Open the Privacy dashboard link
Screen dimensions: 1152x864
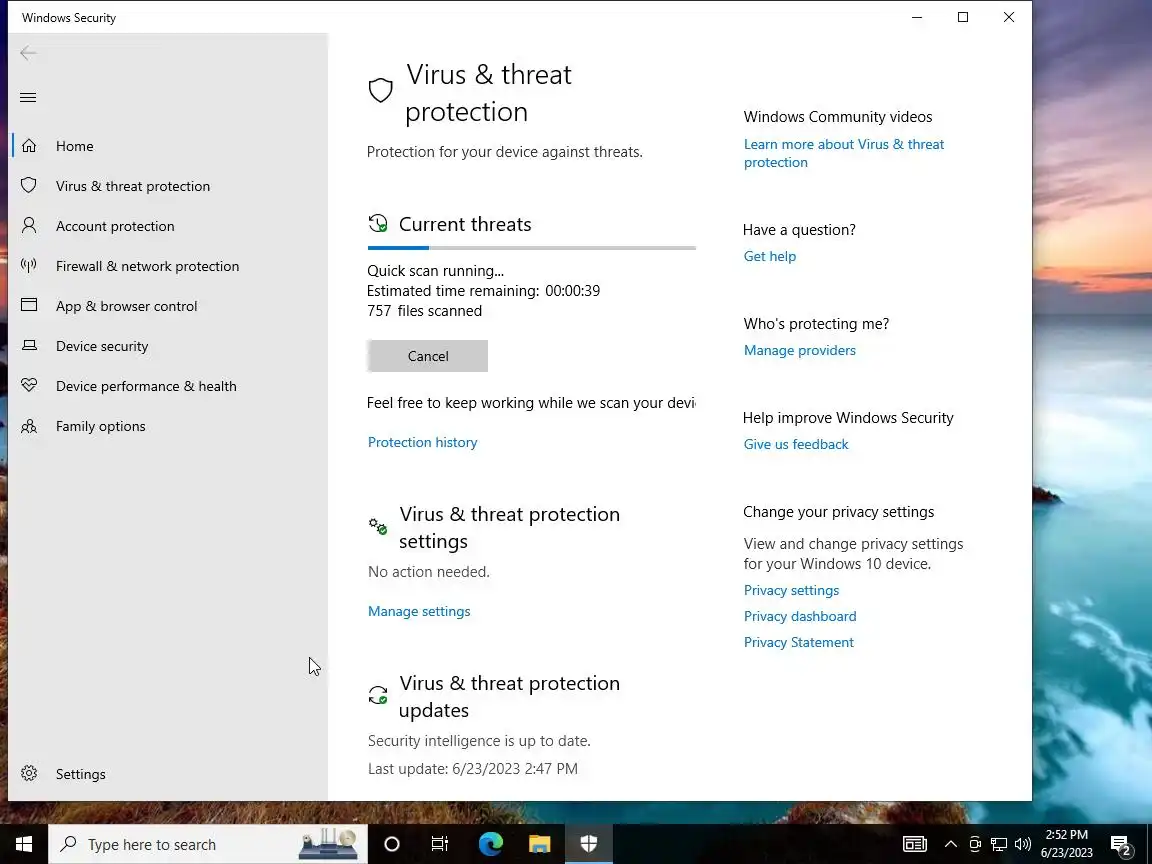(x=800, y=616)
